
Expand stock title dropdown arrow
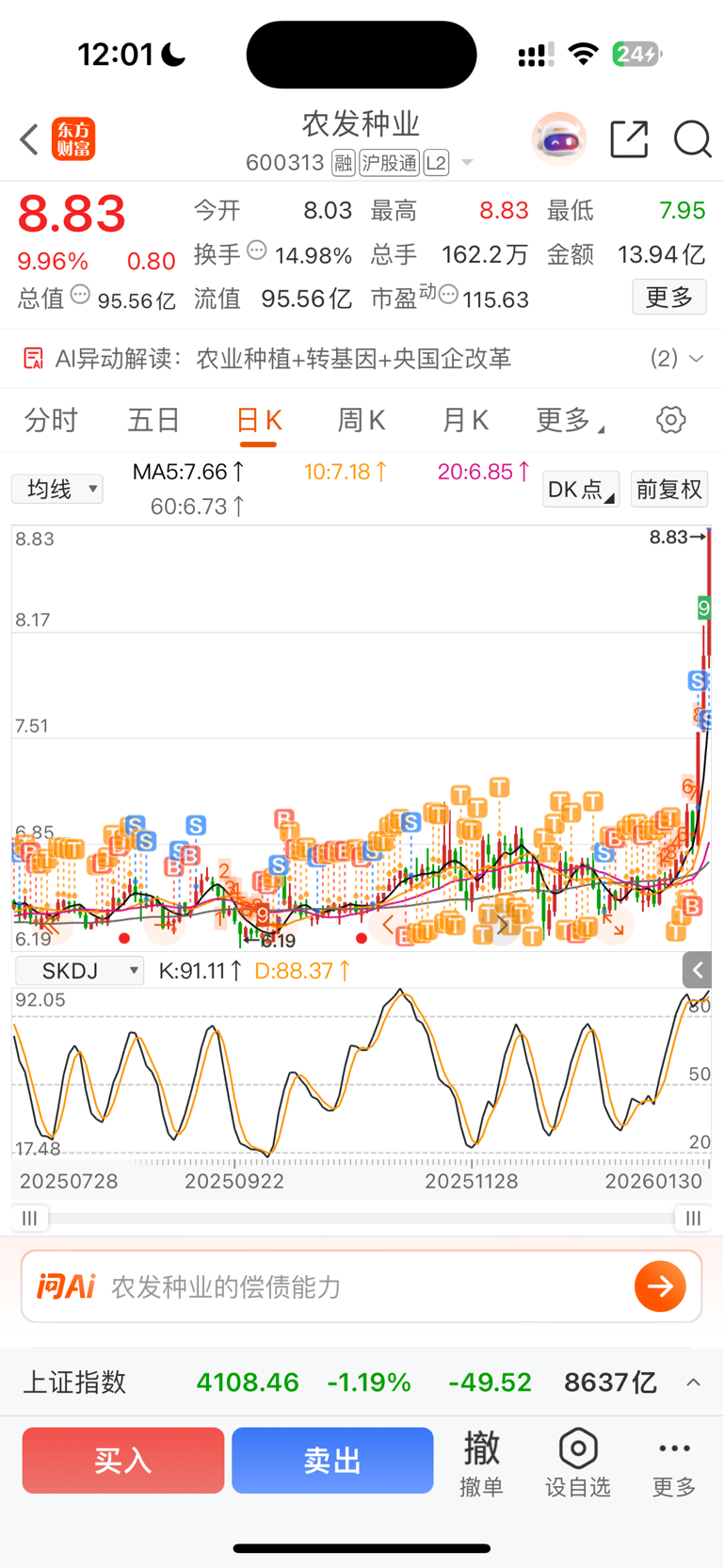tap(467, 164)
